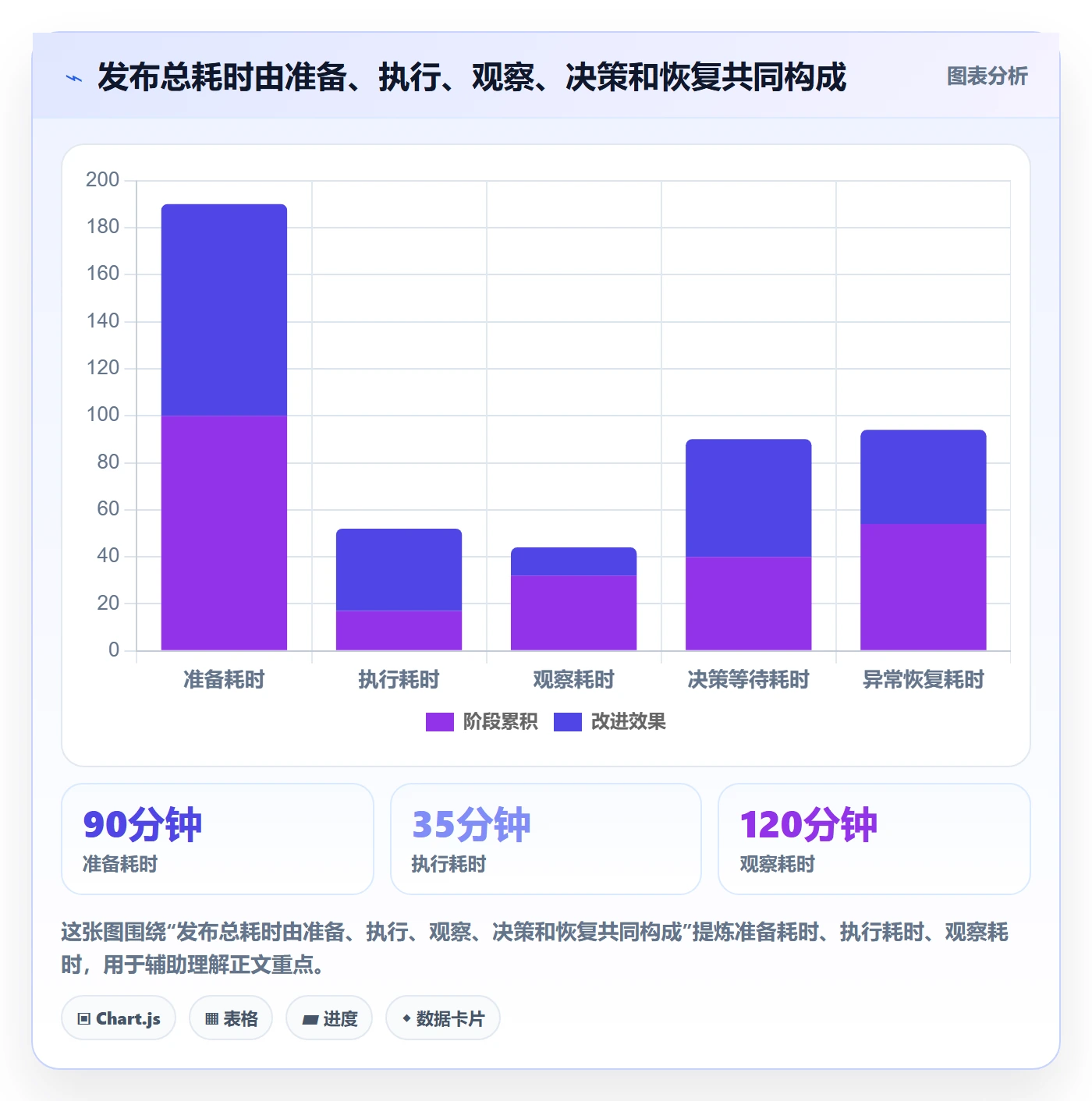This screenshot has width=1092, height=1101.
Task: Click the bar icon in the 进度 chip
Action: [310, 1020]
